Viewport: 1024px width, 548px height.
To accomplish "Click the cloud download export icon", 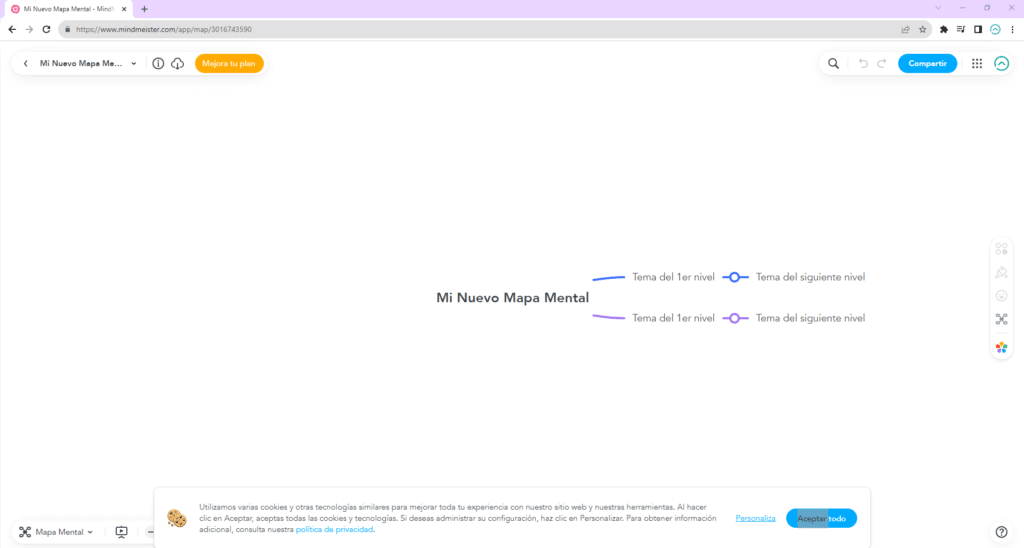I will point(178,64).
